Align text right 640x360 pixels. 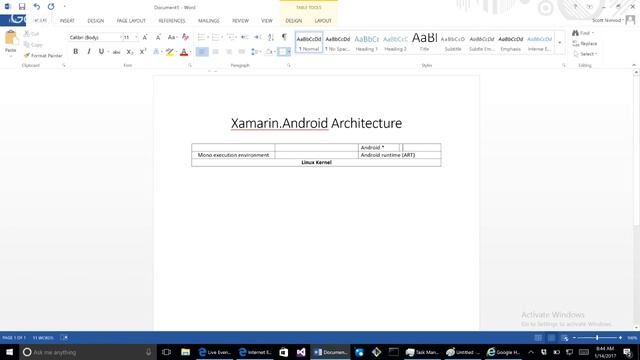tap(229, 52)
